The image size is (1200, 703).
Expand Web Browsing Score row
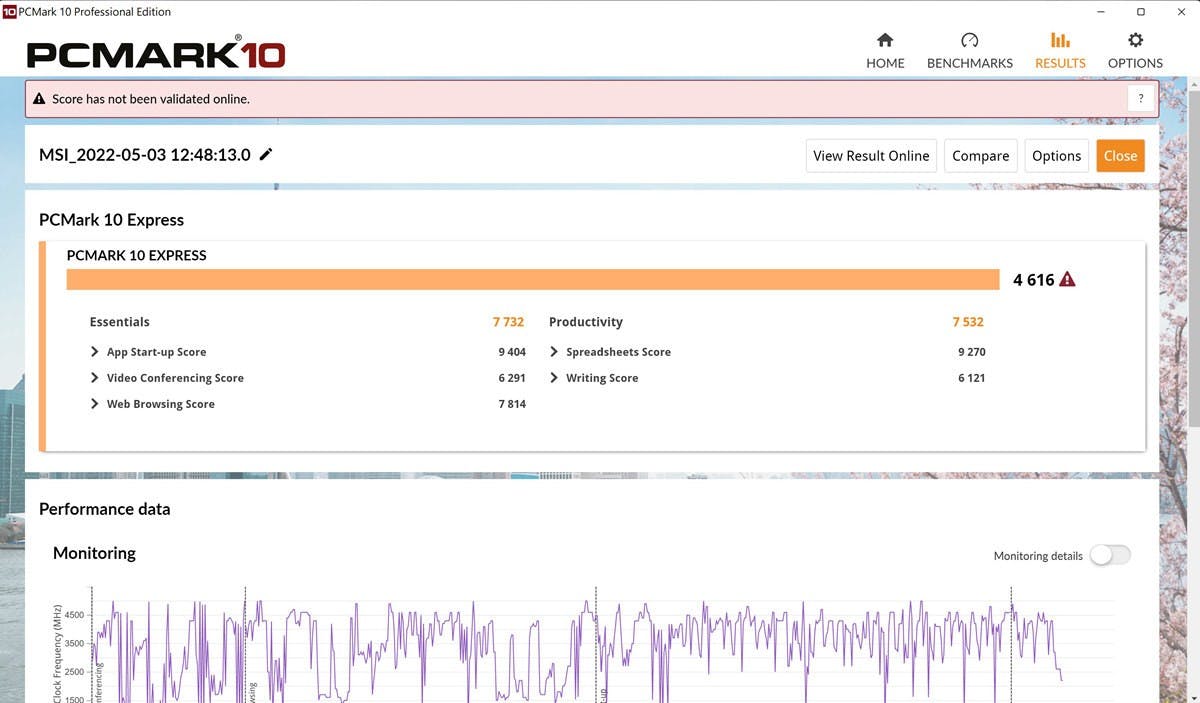pyautogui.click(x=95, y=404)
